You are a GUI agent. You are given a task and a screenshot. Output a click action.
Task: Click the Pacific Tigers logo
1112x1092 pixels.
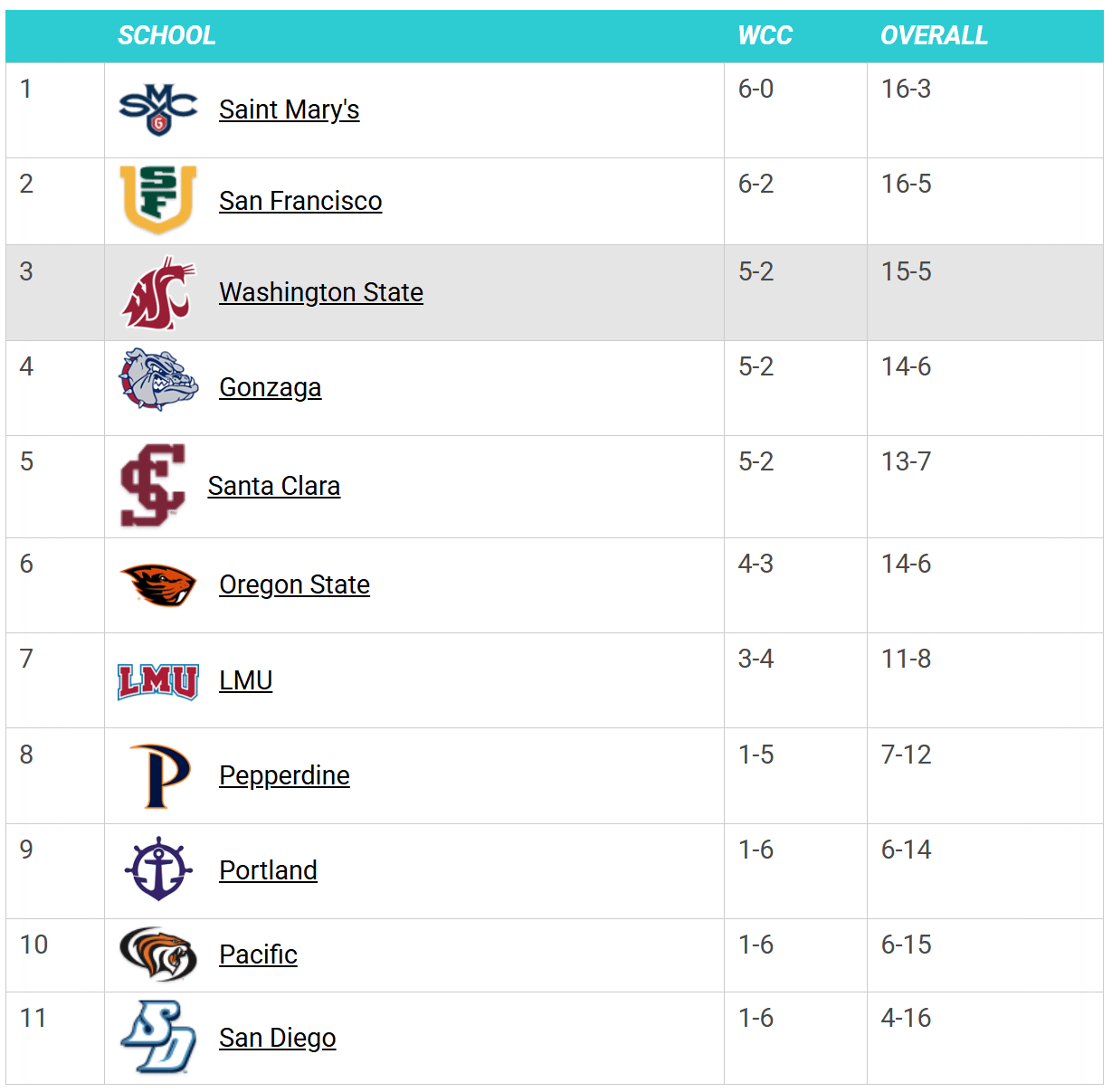click(x=158, y=954)
